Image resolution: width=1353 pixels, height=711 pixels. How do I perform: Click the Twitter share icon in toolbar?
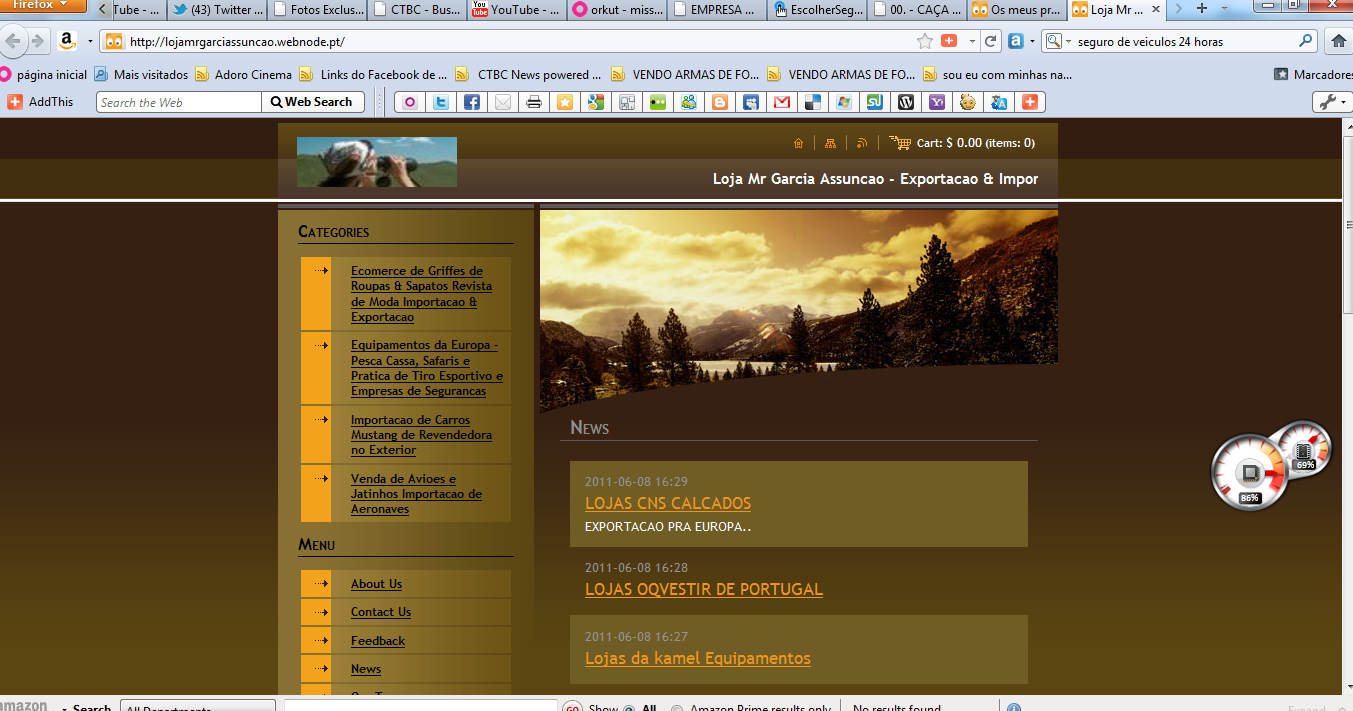(x=441, y=102)
